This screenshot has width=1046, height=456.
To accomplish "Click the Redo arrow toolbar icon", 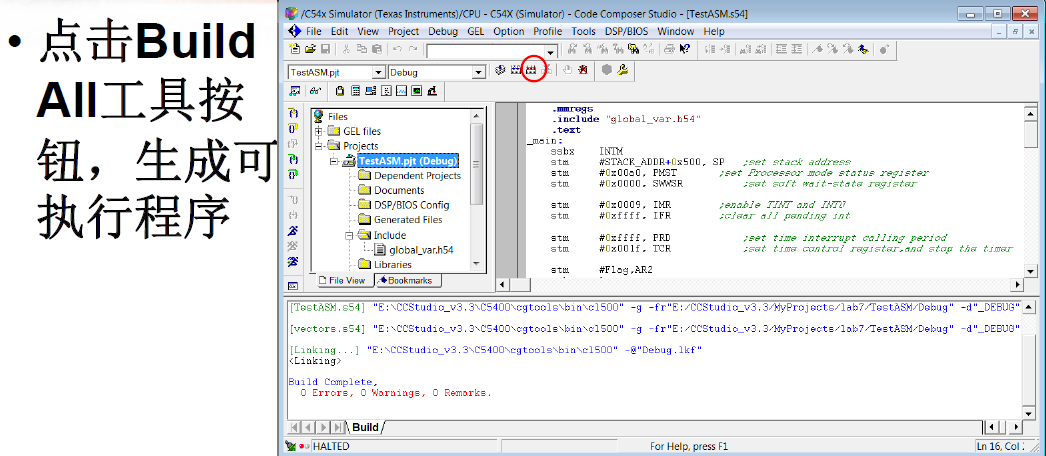I will coord(413,49).
